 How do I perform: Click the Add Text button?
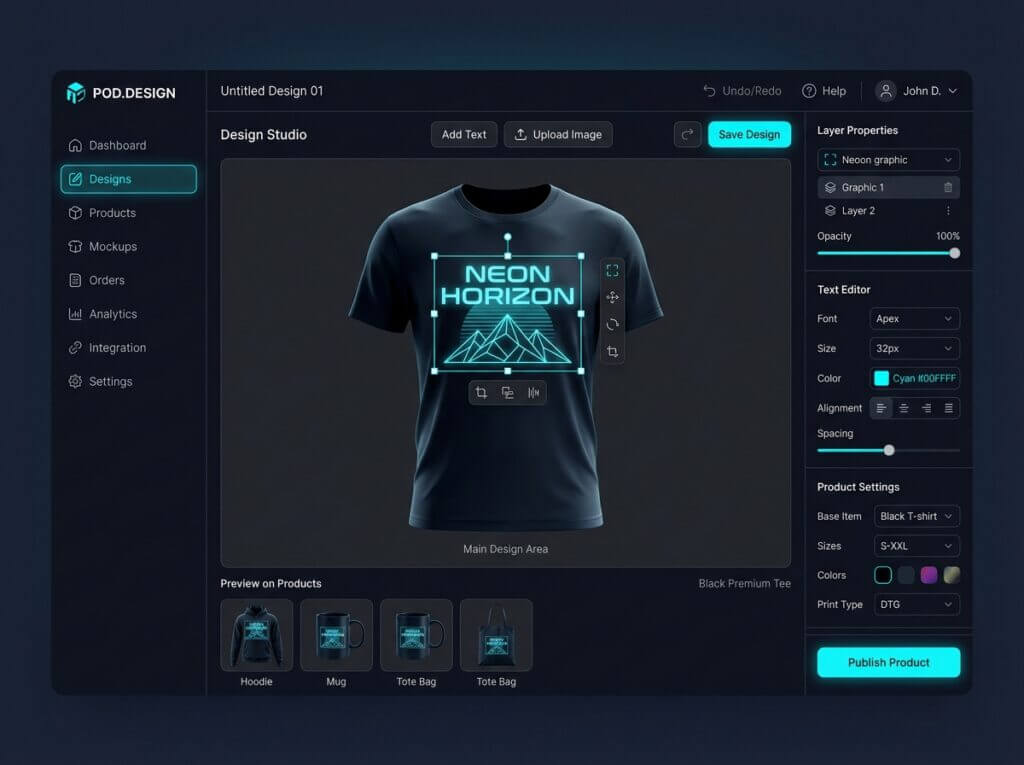tap(464, 135)
